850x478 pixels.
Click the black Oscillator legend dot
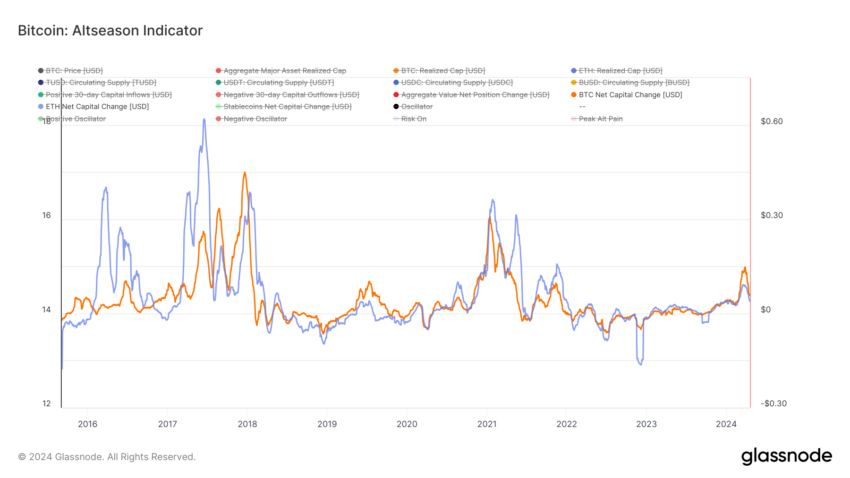(x=396, y=106)
